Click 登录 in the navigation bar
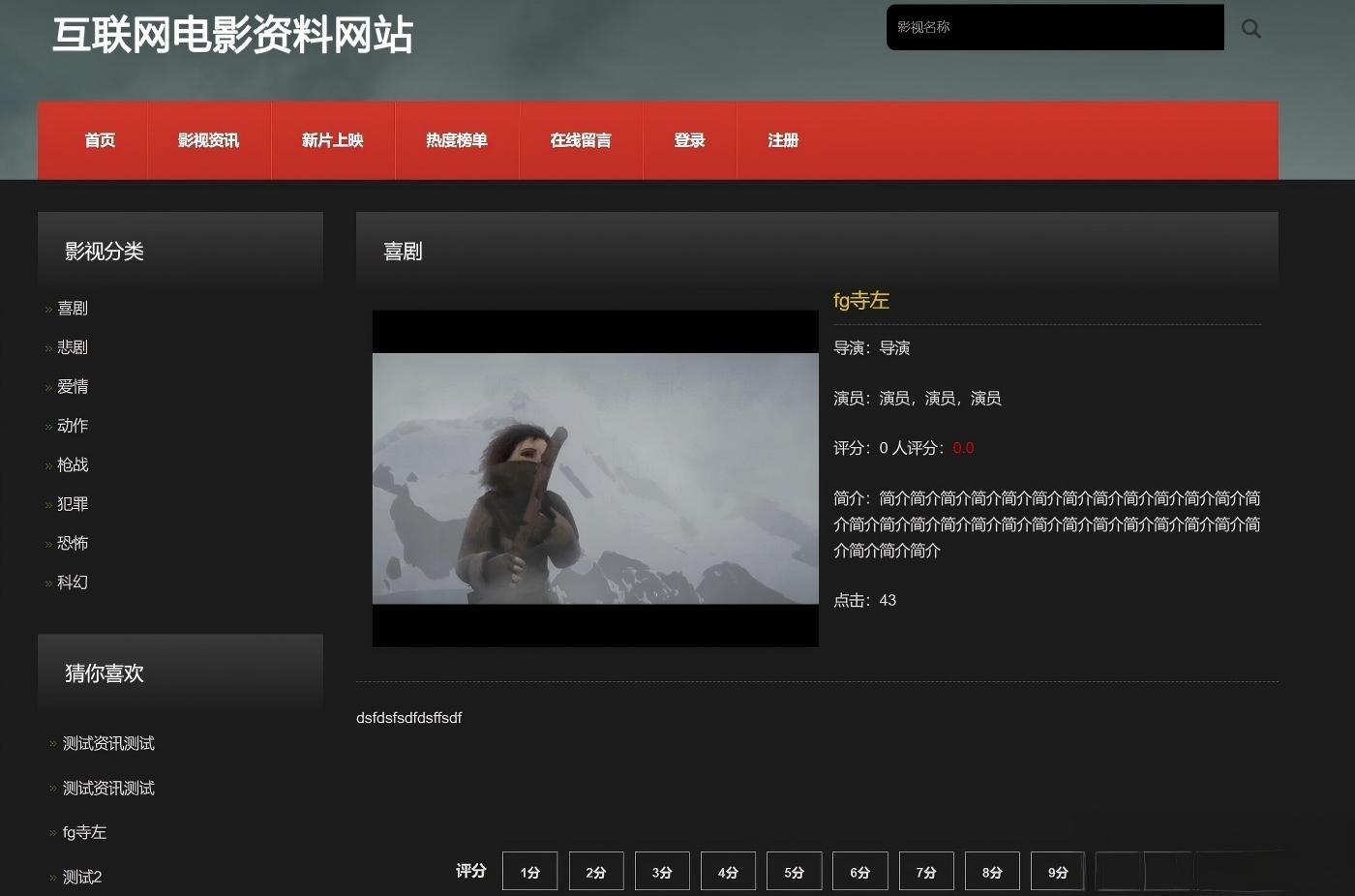1355x896 pixels. (x=689, y=140)
